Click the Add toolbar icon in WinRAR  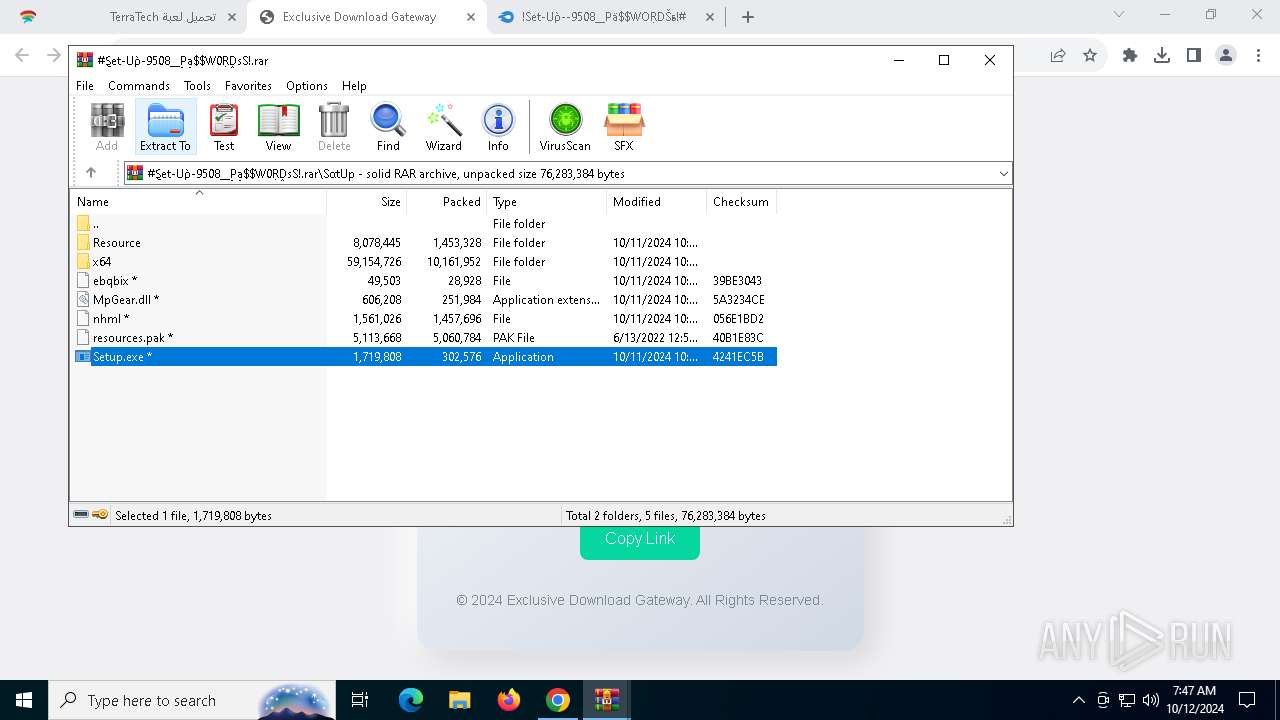(107, 127)
